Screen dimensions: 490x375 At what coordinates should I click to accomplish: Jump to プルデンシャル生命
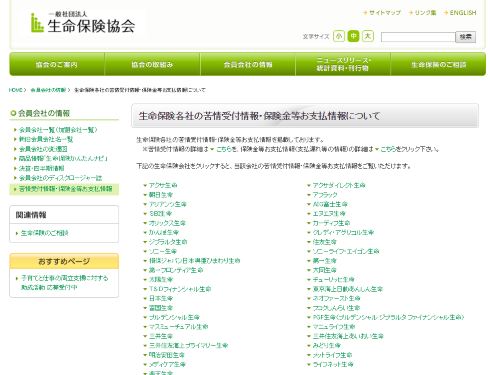click(x=174, y=317)
